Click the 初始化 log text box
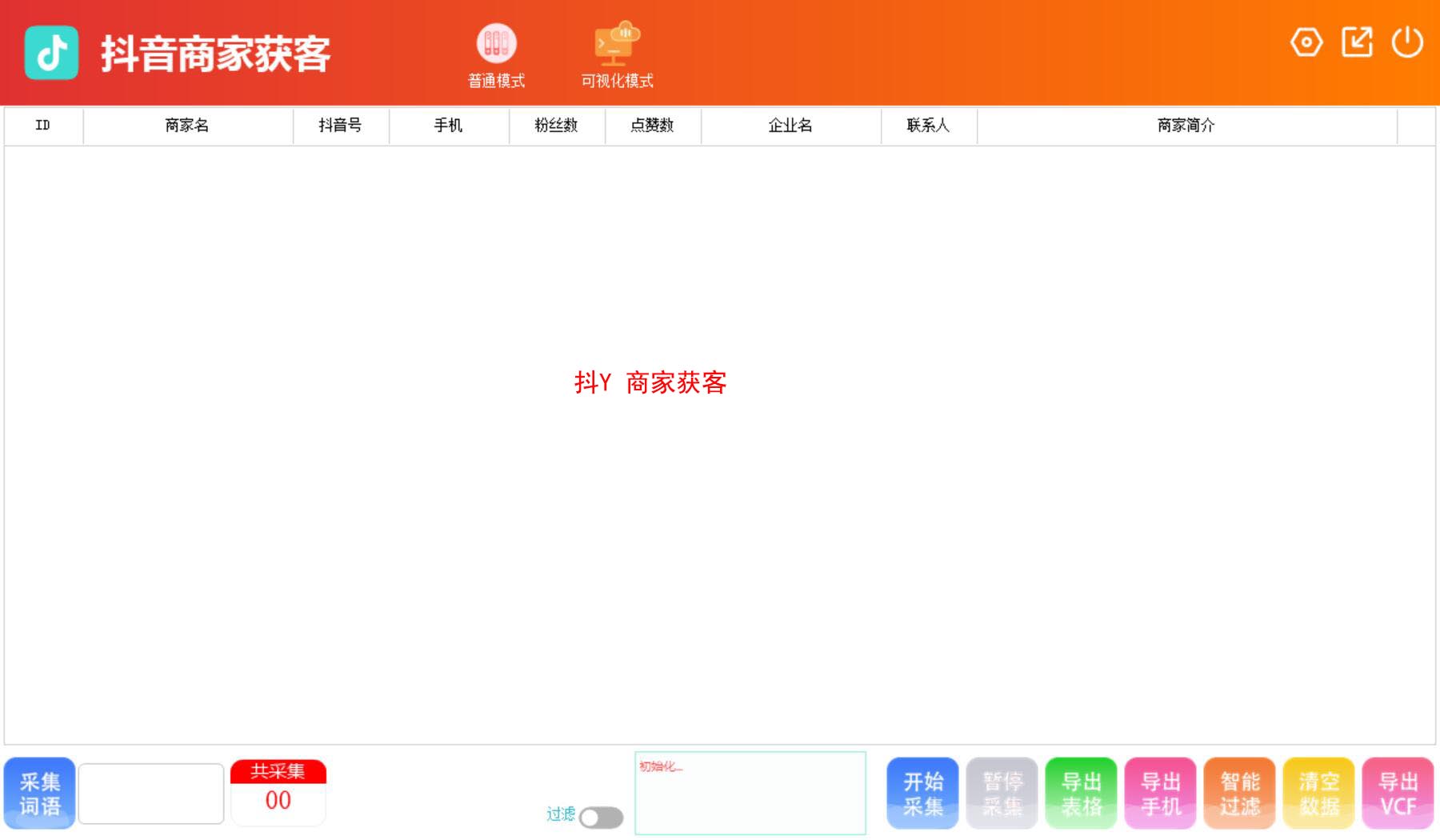1440x840 pixels. [750, 793]
